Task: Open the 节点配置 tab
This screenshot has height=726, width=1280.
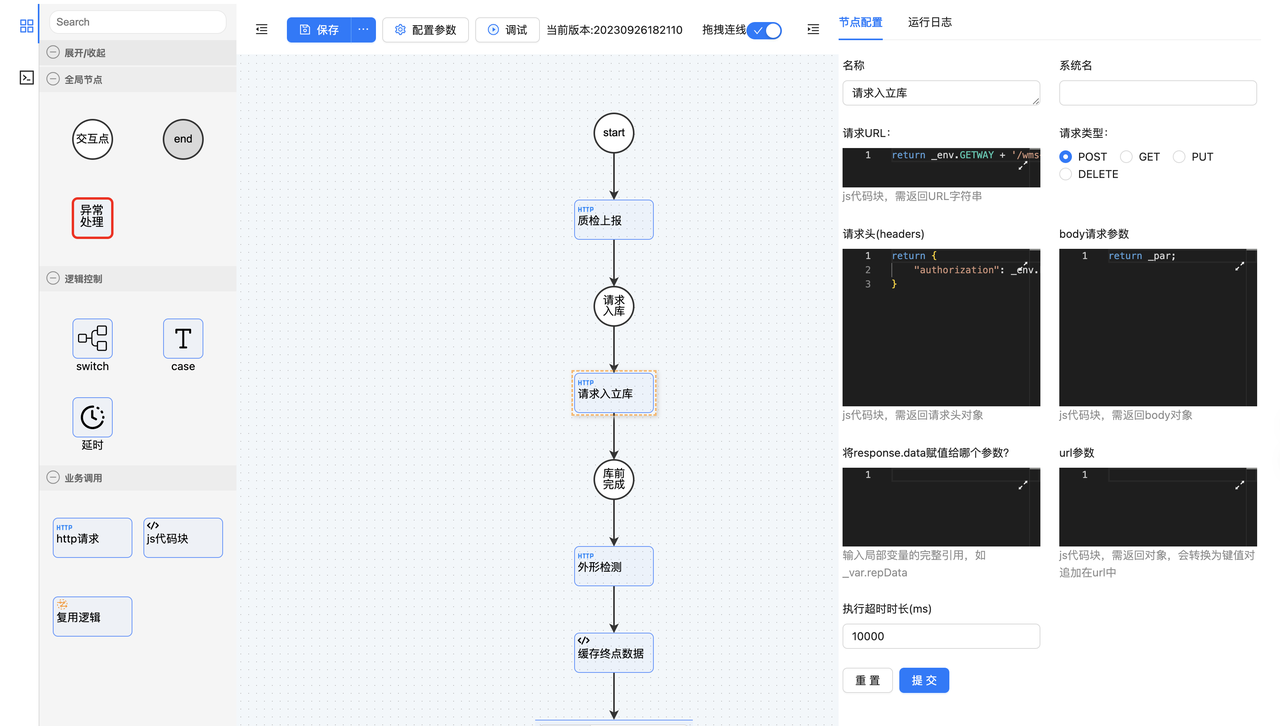Action: (860, 22)
